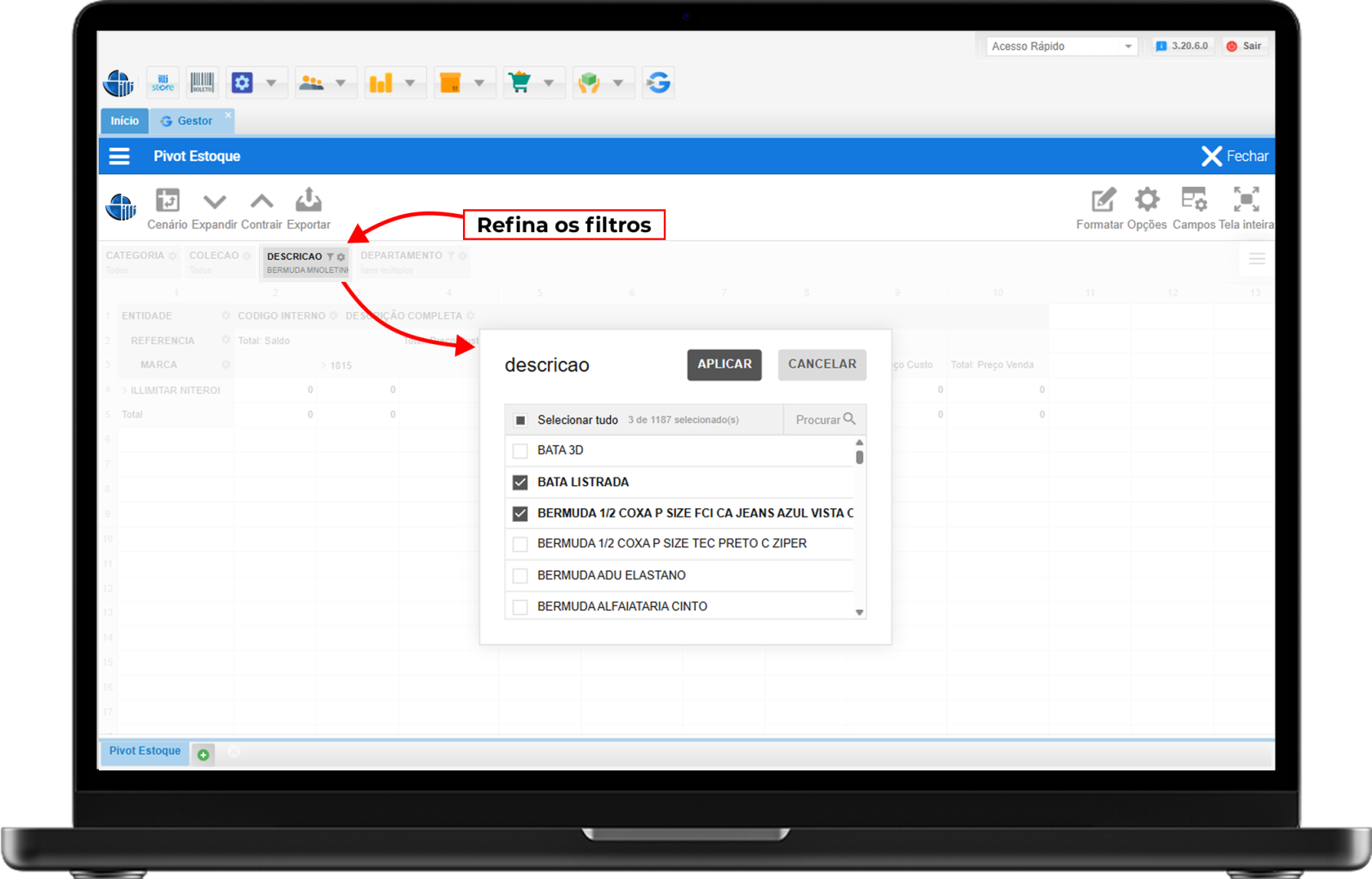Collapse rows using Contrair

[x=261, y=201]
